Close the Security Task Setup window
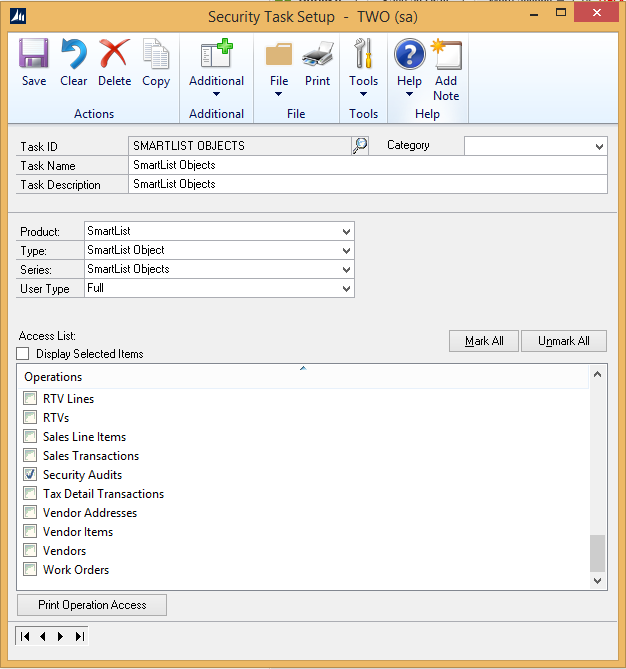This screenshot has width=626, height=669. pos(597,13)
